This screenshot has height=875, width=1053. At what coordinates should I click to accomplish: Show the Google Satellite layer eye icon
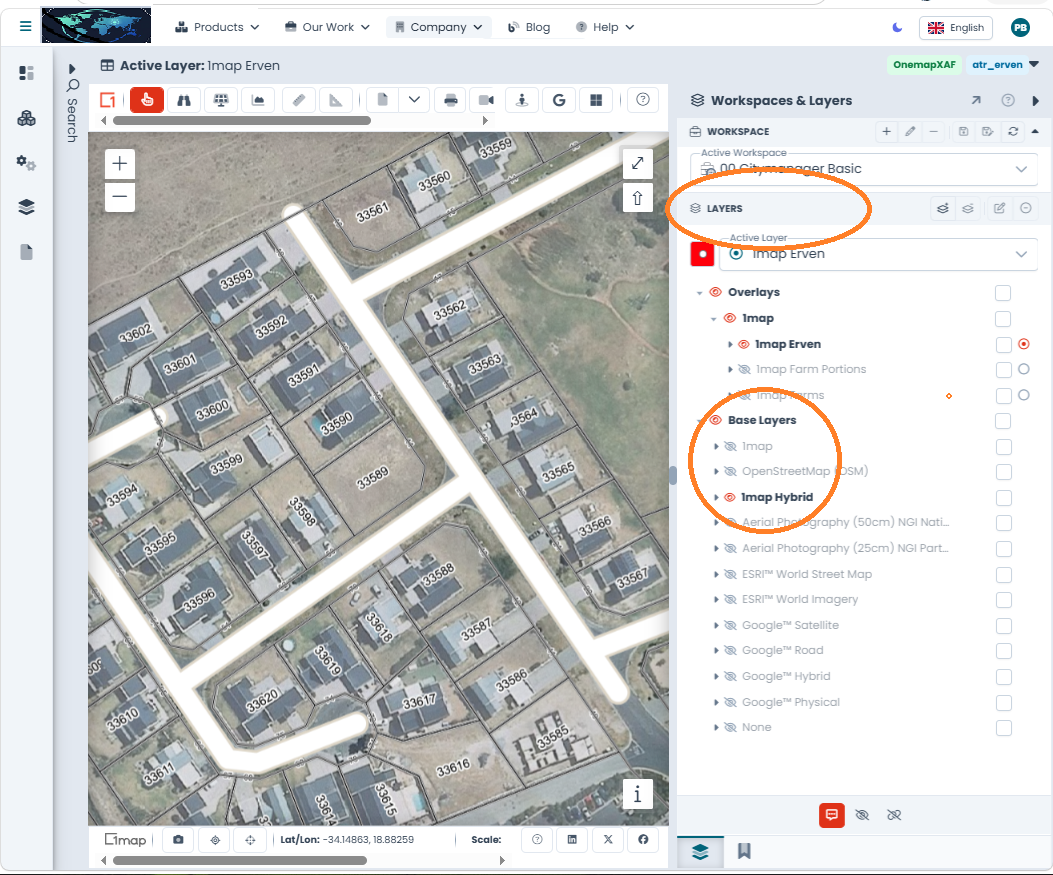point(730,625)
